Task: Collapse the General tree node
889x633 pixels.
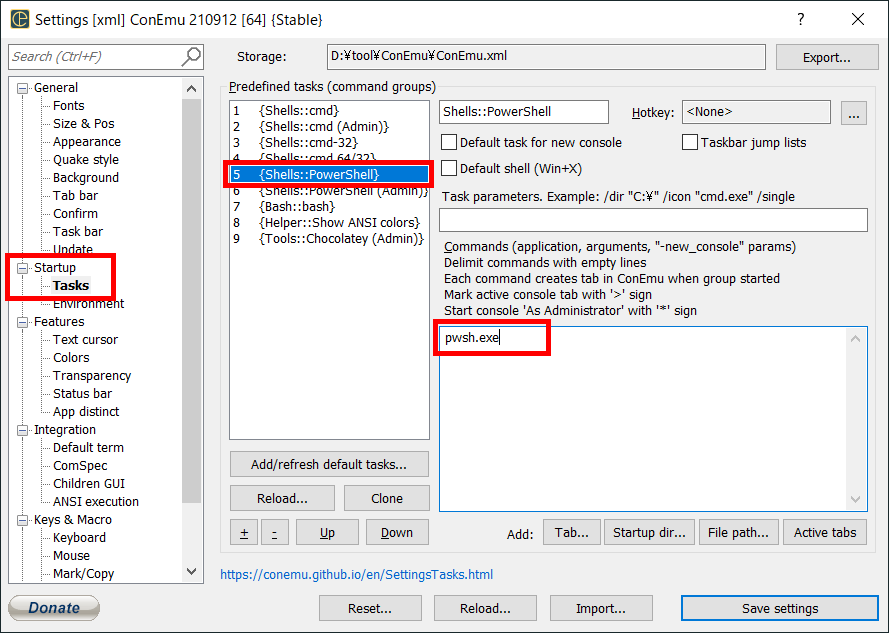Action: [x=23, y=88]
